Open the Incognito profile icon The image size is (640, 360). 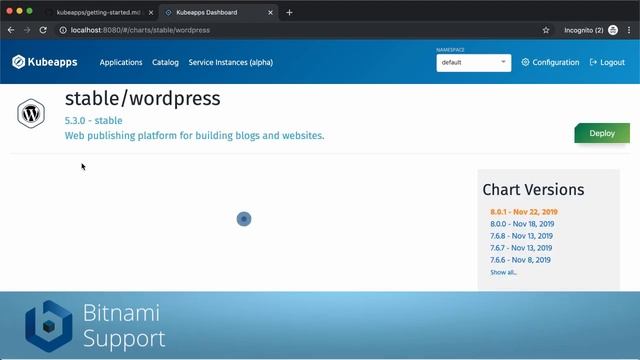tap(613, 30)
